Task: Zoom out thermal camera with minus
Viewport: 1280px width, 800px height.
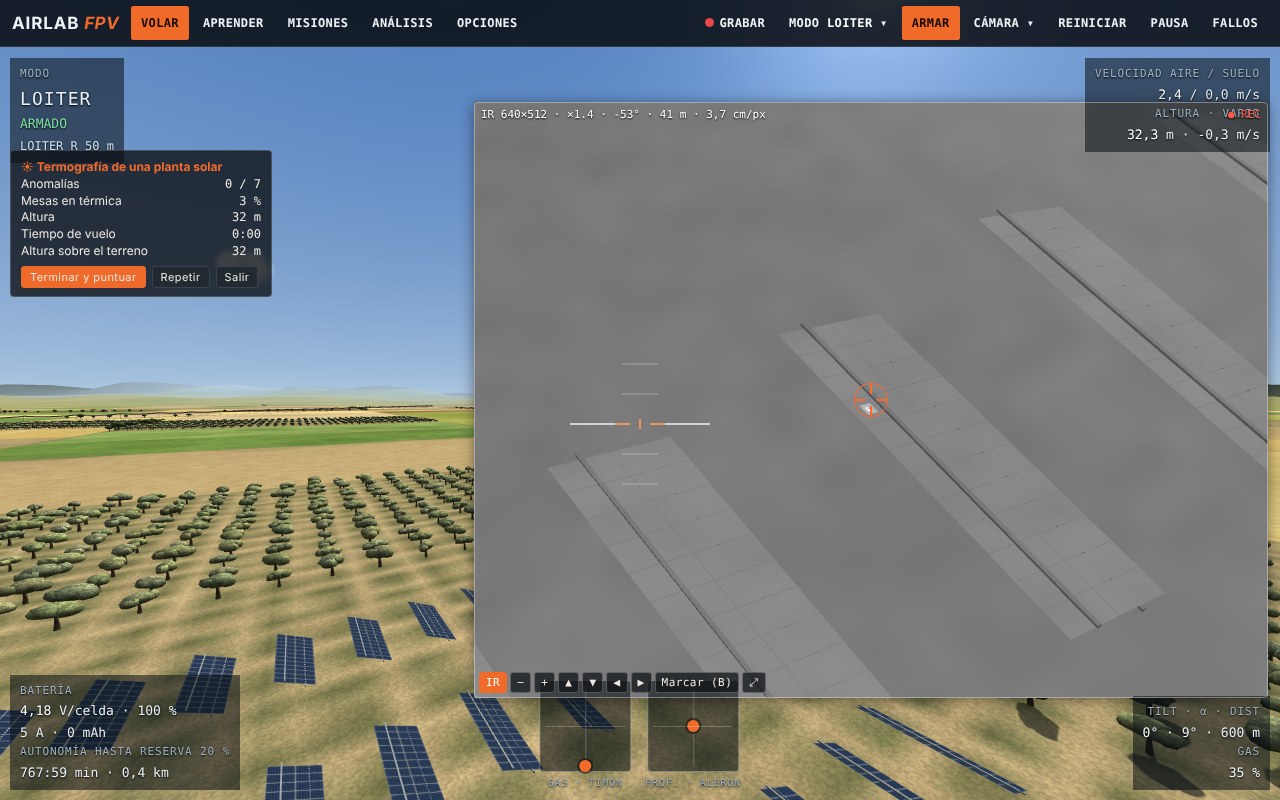Action: 520,683
